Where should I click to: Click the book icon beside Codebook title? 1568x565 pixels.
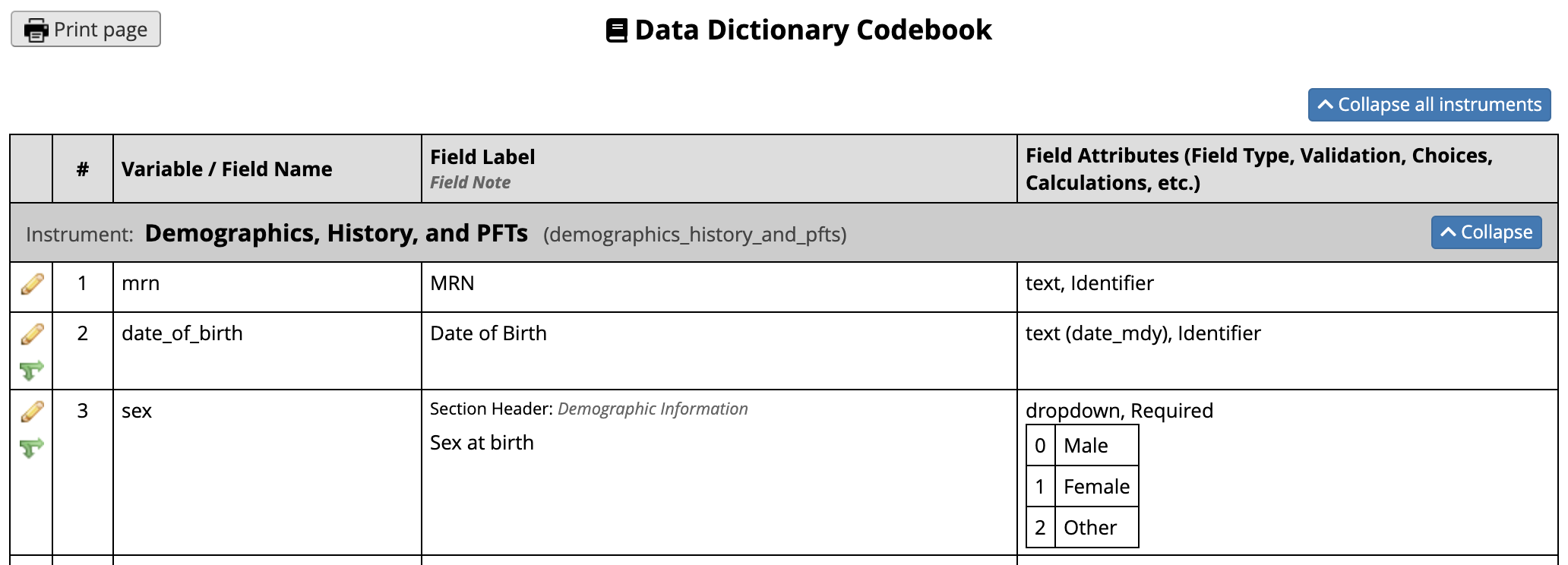click(617, 30)
